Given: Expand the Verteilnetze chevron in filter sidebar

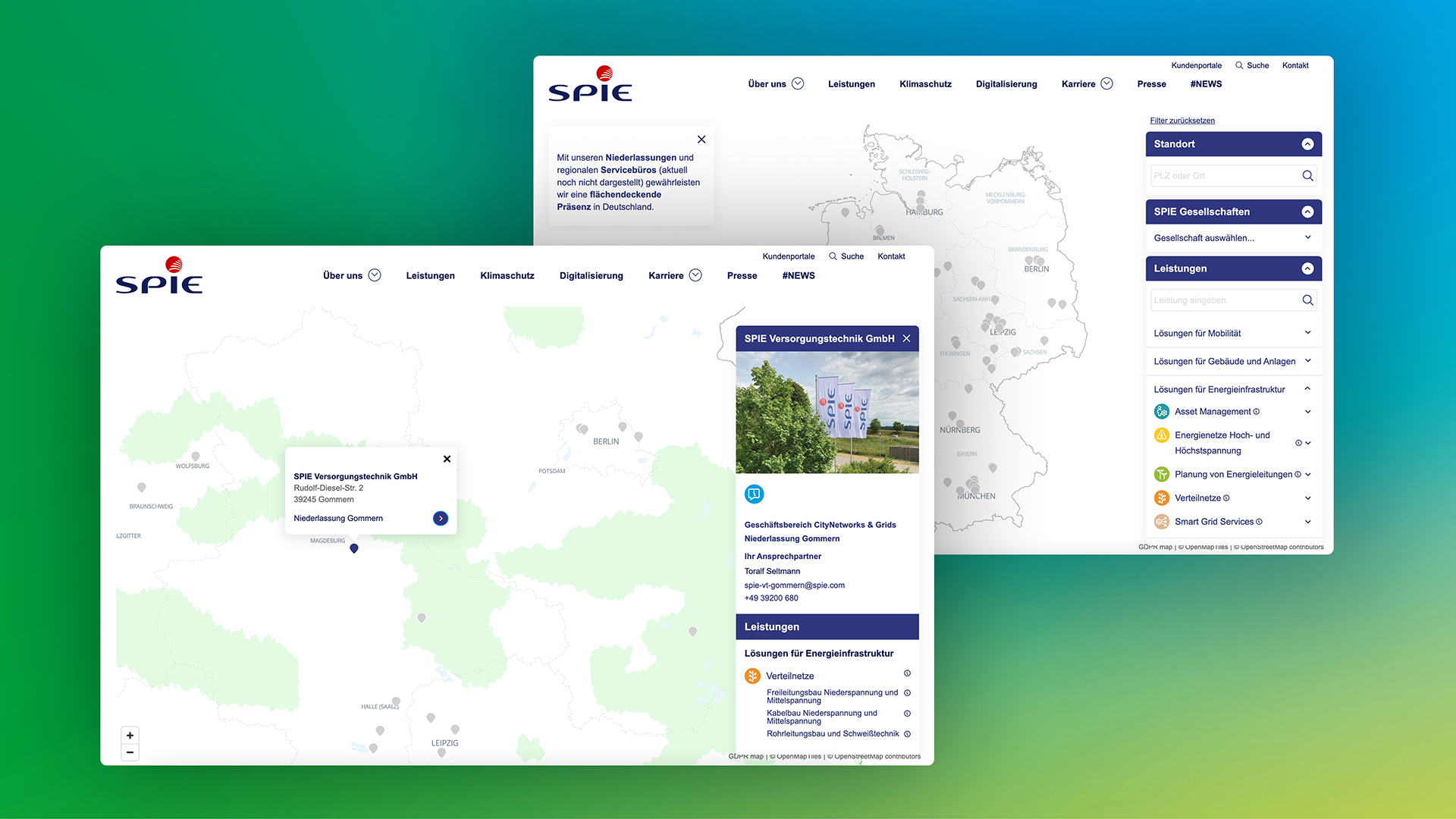Looking at the screenshot, I should tap(1308, 498).
